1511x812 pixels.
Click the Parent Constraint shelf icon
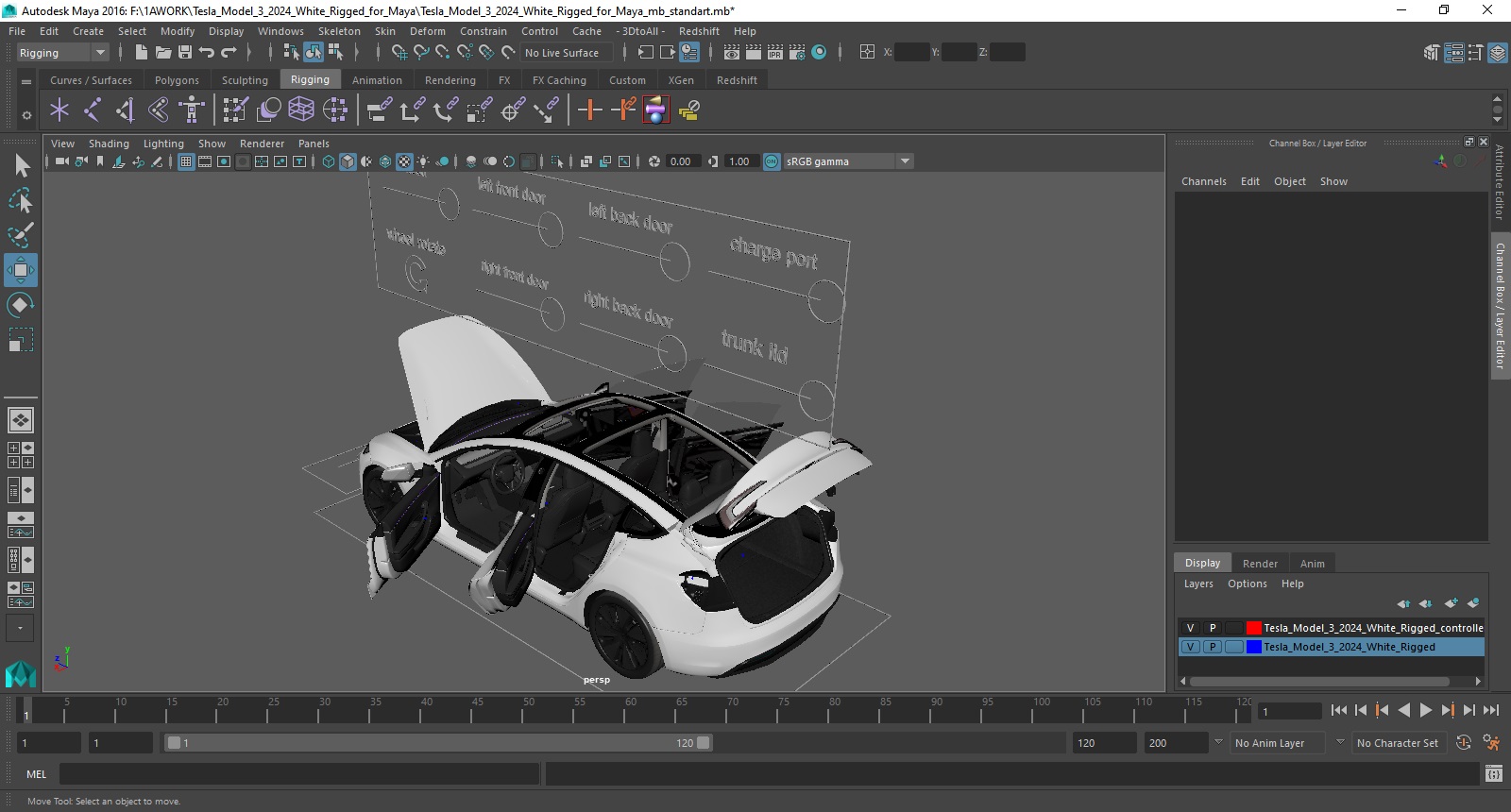tap(379, 110)
